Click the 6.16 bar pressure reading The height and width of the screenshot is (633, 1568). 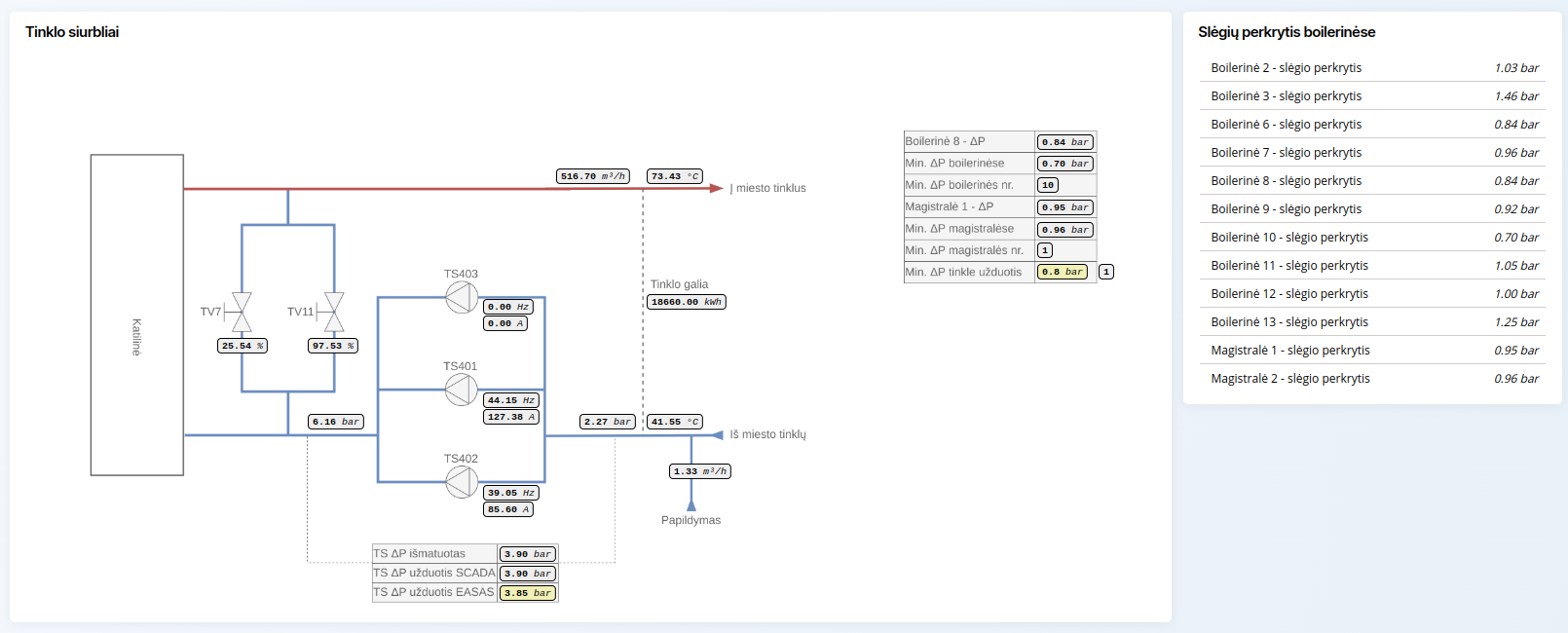(x=335, y=422)
